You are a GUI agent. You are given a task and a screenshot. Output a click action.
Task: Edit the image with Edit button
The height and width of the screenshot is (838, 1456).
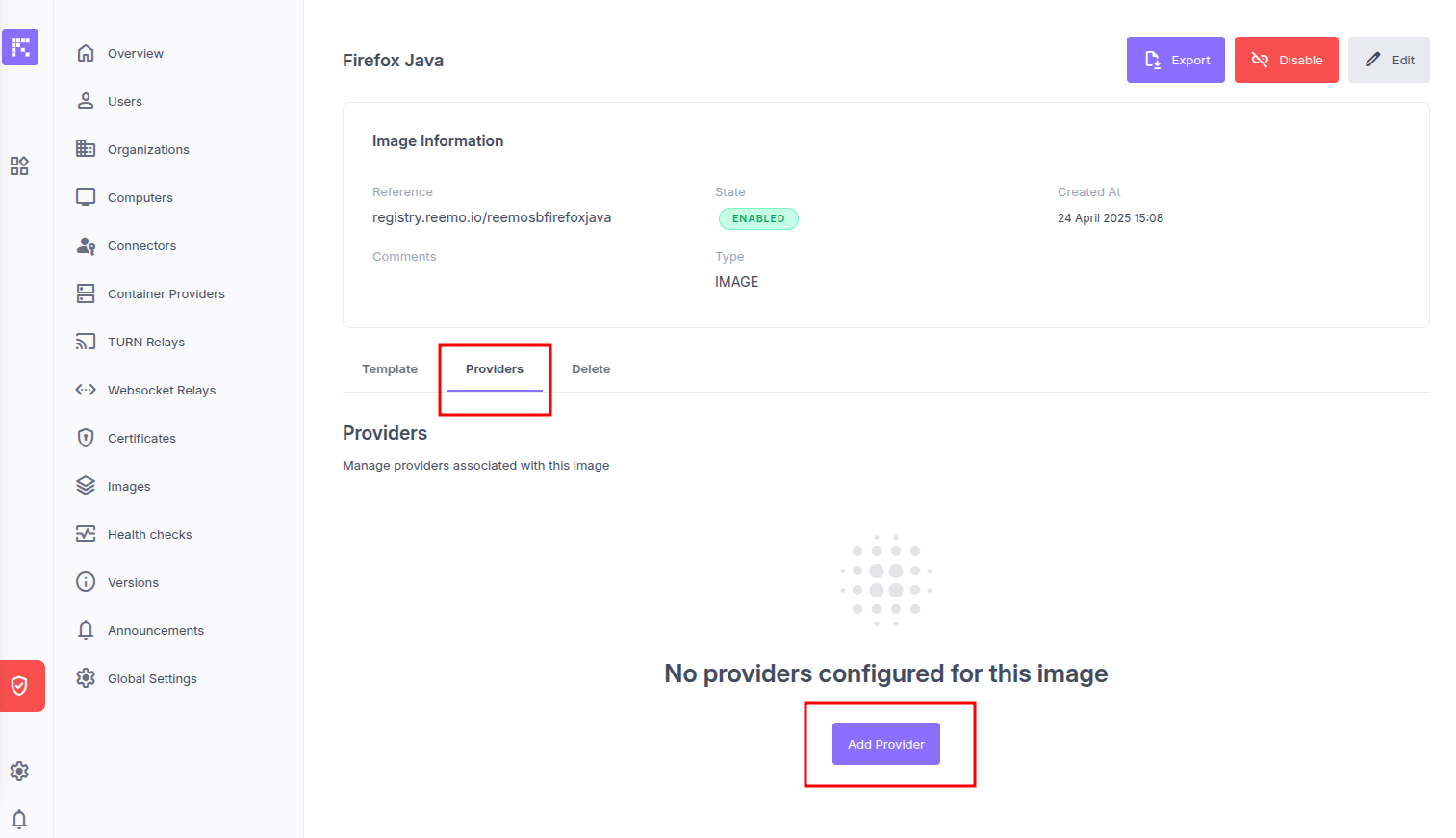(1389, 60)
